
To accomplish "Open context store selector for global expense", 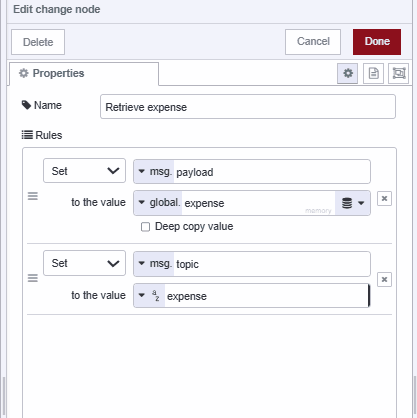I will (x=353, y=203).
